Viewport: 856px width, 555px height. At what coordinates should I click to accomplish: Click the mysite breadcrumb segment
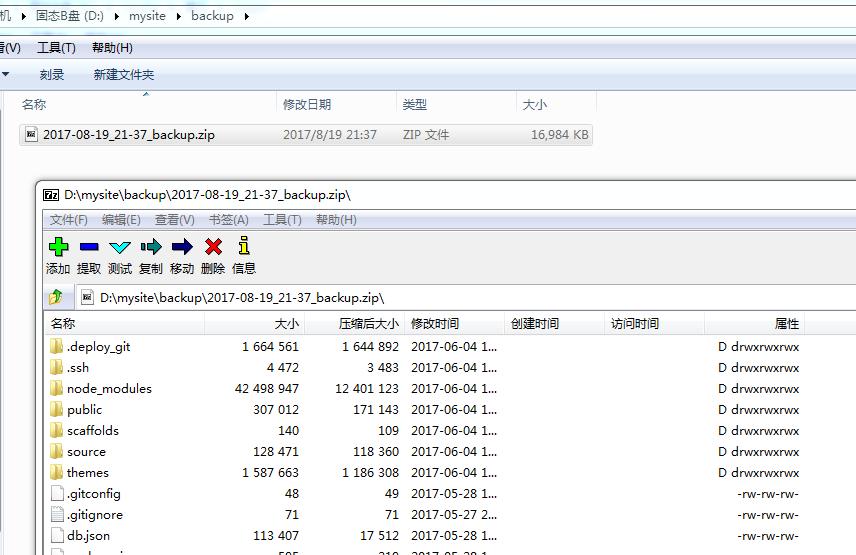tap(147, 16)
